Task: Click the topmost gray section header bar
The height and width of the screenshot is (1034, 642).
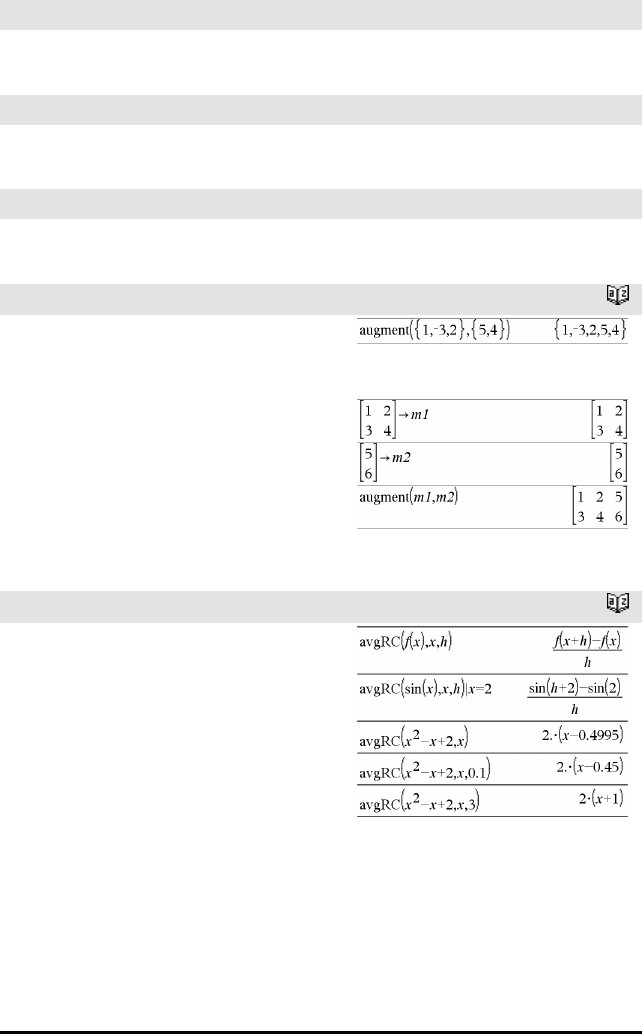Action: (x=321, y=15)
